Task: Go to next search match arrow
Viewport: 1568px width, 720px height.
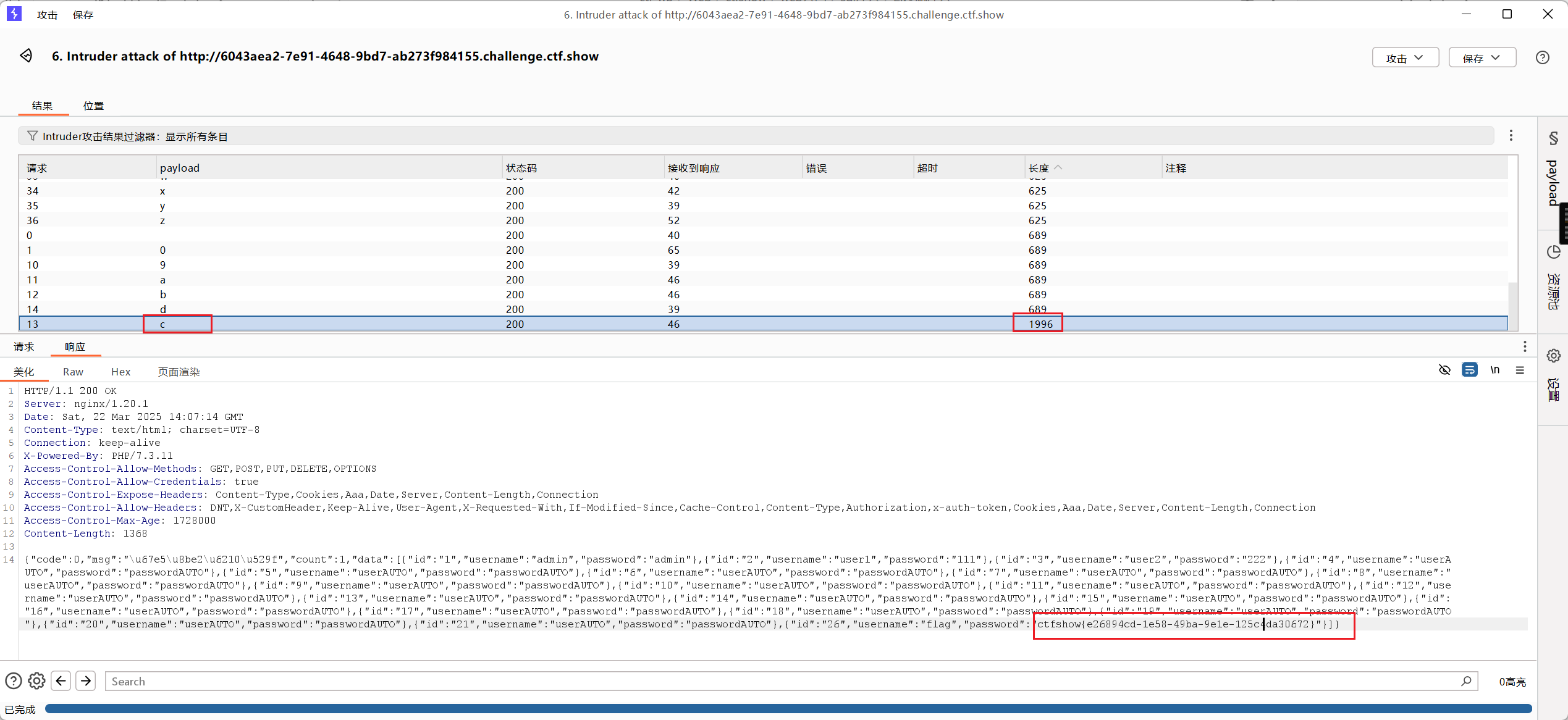Action: [x=86, y=681]
